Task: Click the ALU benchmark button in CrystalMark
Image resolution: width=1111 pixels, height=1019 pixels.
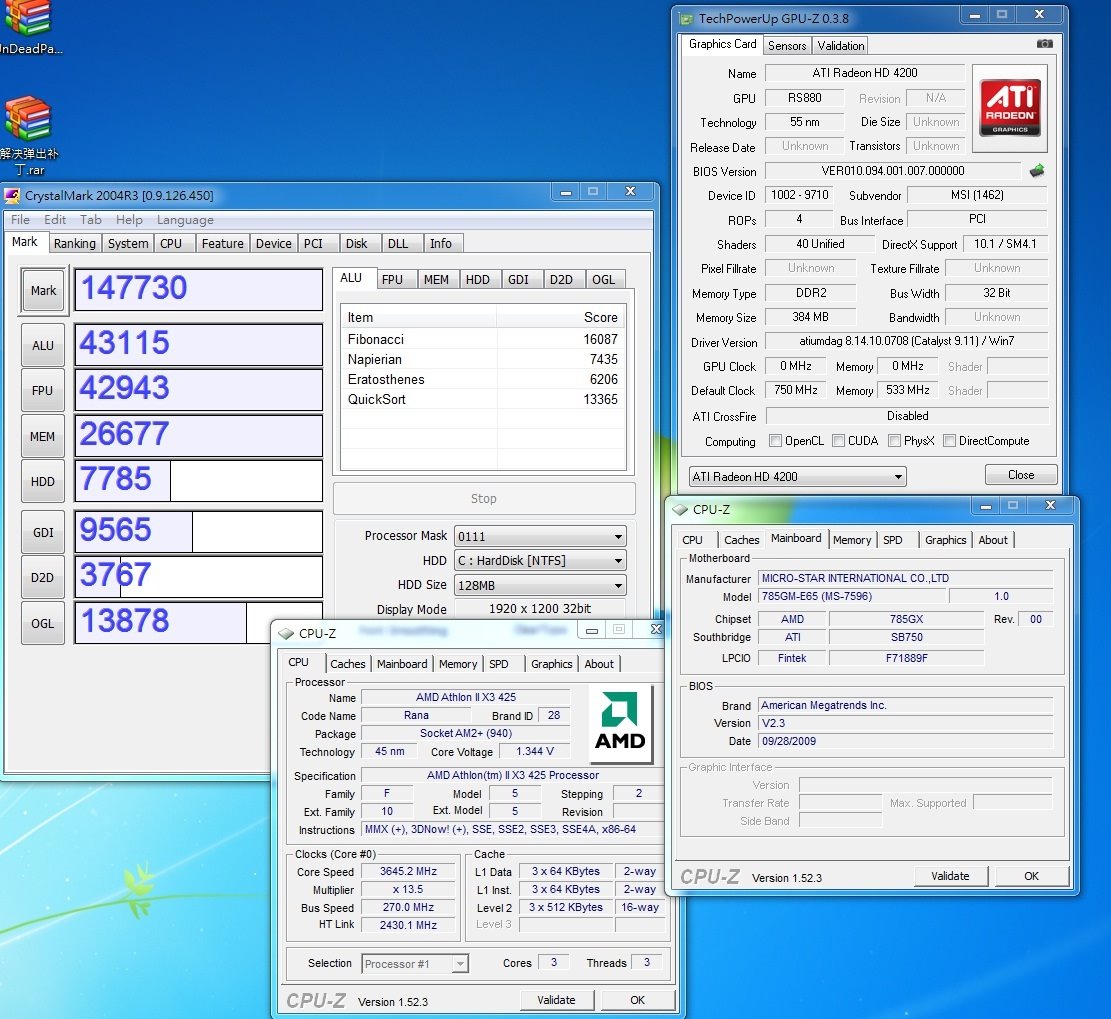Action: tap(43, 346)
